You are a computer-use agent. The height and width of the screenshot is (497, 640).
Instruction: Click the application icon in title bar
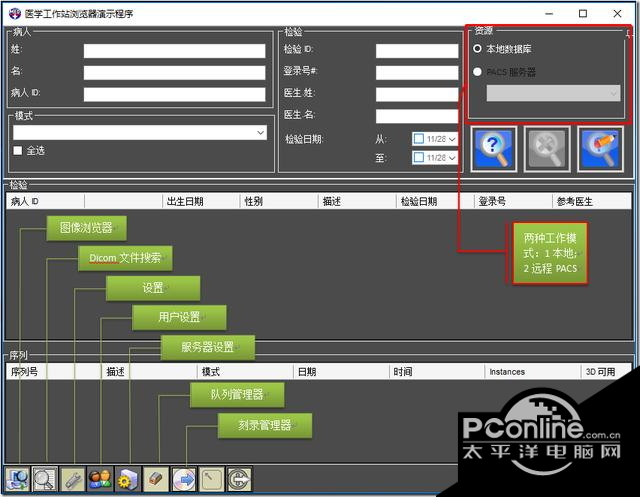tap(15, 13)
